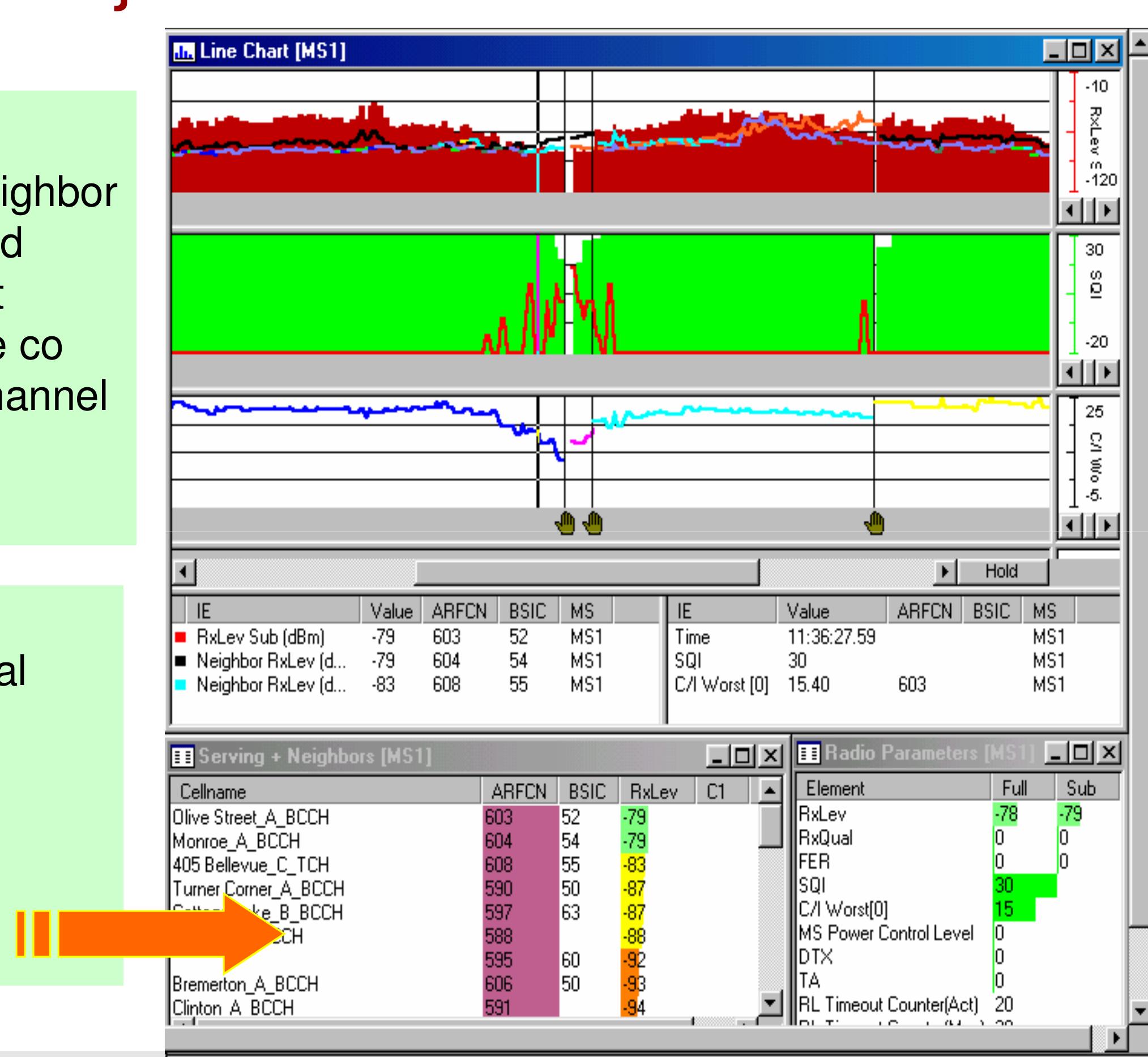Image resolution: width=1148 pixels, height=1057 pixels.
Task: Click the red RxLev Sub (dBm) legend swatch
Action: coord(180,637)
